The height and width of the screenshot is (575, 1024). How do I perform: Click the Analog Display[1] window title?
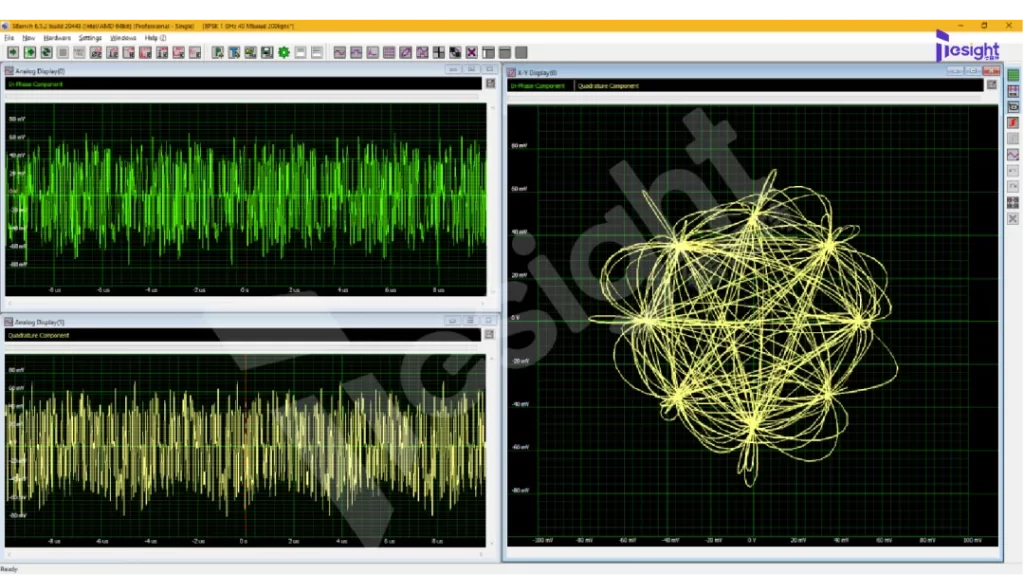40,322
